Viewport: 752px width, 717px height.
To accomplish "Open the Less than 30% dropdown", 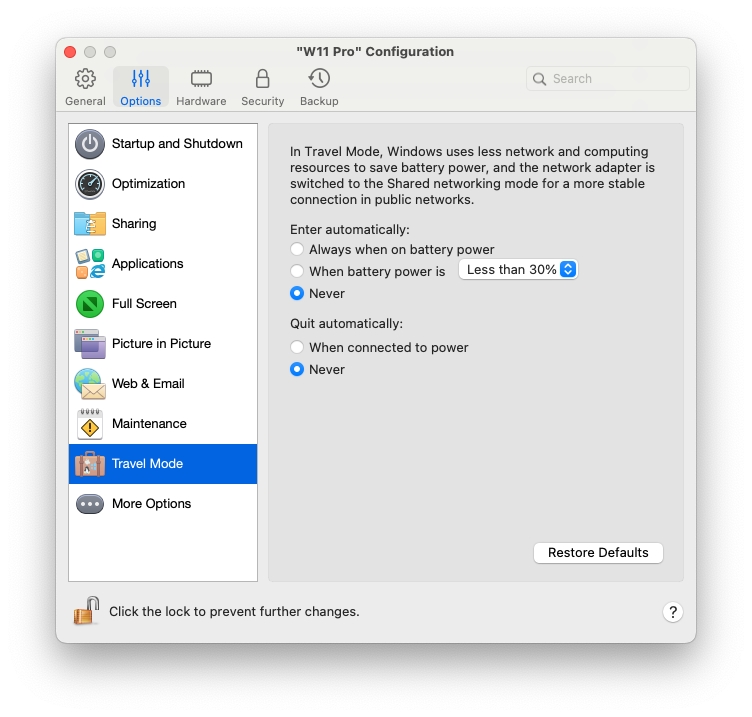I will tap(518, 270).
